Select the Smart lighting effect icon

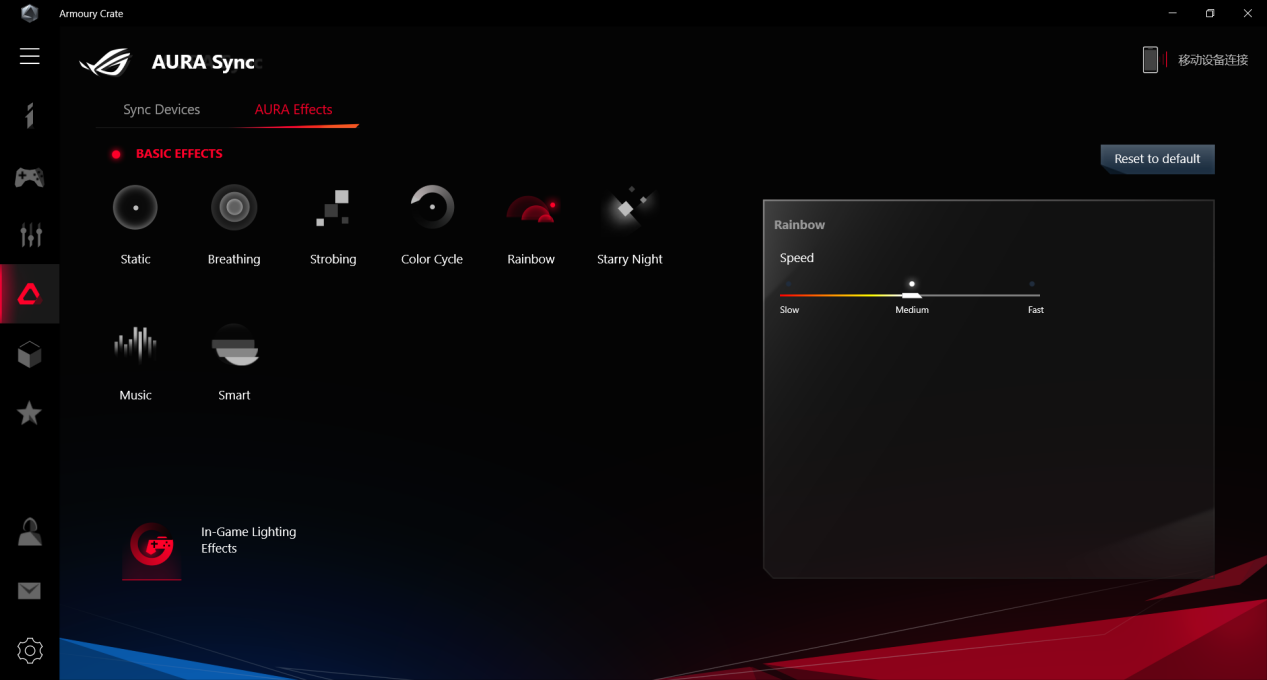(235, 345)
